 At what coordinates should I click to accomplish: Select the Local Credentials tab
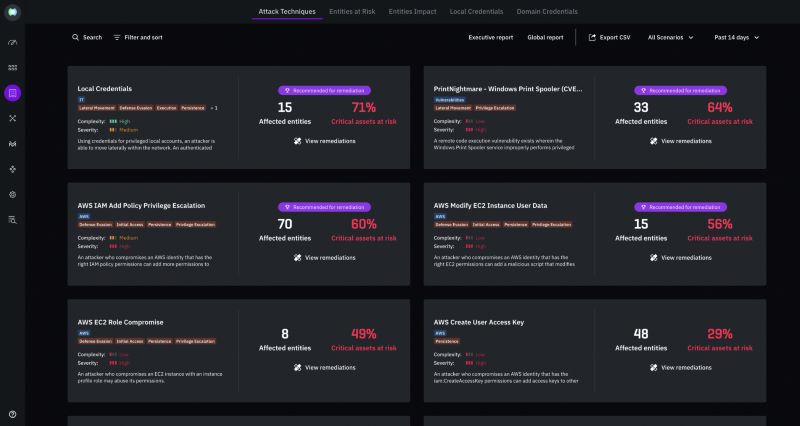tap(477, 12)
